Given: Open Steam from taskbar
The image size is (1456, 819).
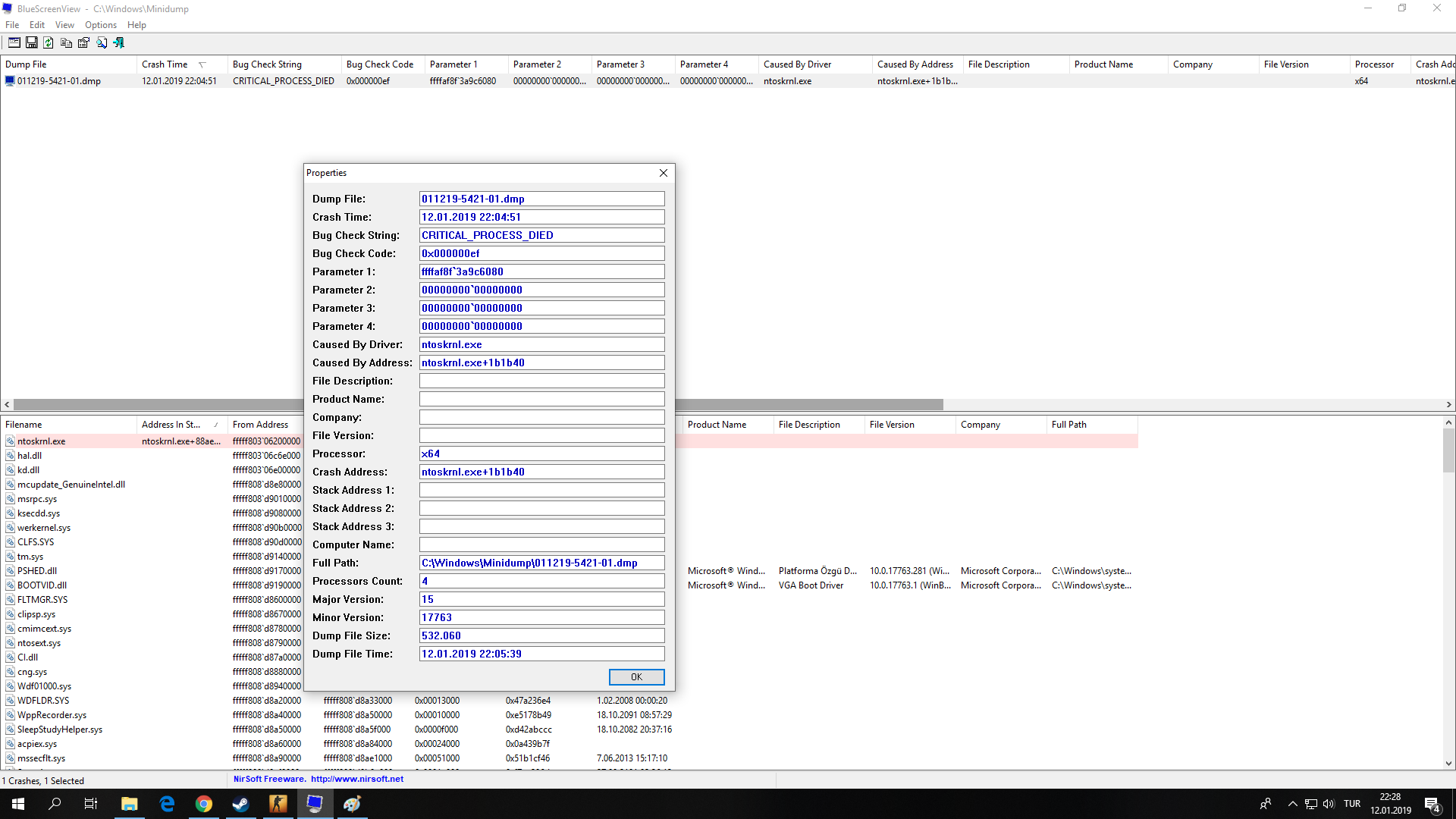Looking at the screenshot, I should [x=241, y=804].
